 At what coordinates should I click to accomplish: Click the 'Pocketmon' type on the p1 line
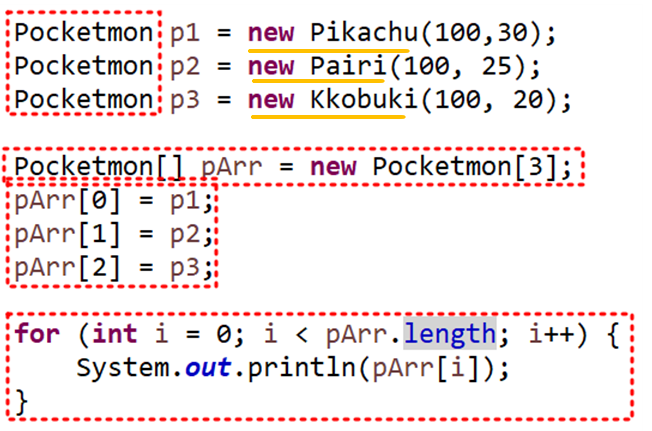click(84, 32)
